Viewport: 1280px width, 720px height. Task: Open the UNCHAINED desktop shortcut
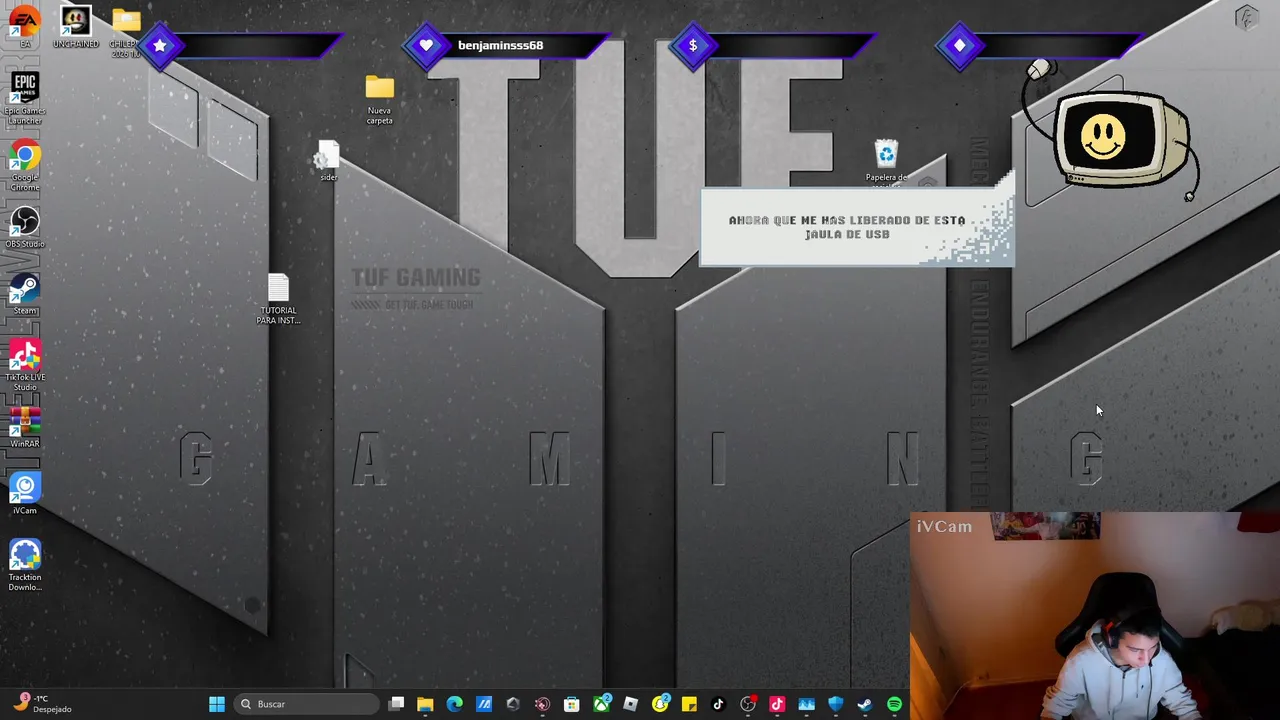coord(75,26)
